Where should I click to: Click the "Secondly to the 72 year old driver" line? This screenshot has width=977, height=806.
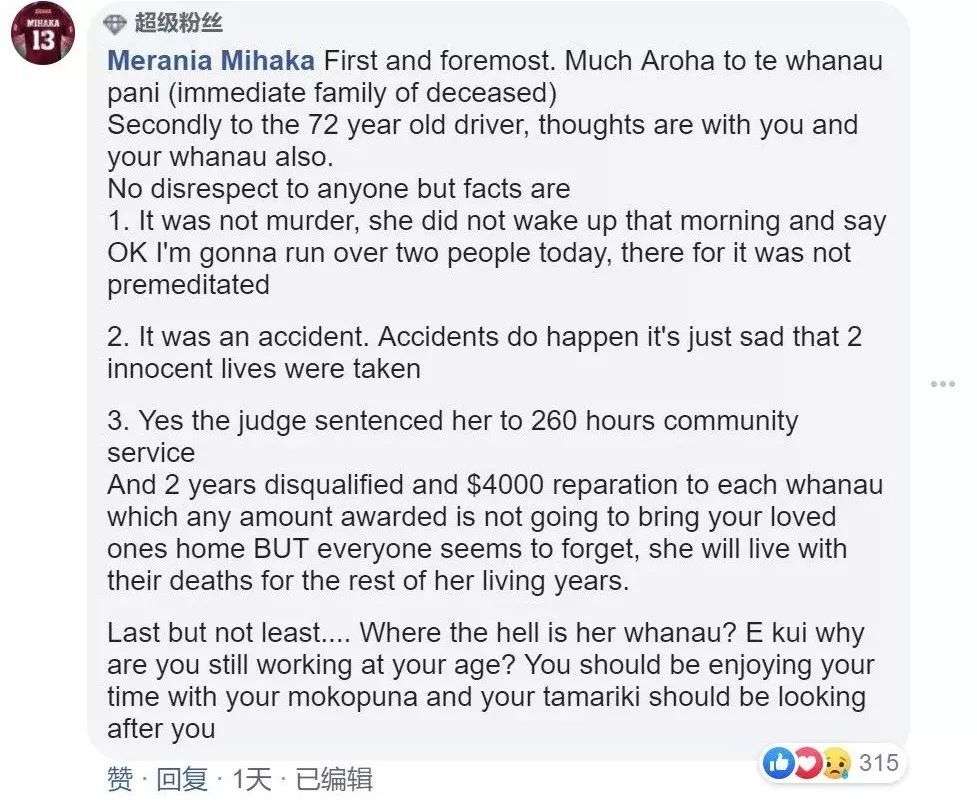tap(482, 126)
